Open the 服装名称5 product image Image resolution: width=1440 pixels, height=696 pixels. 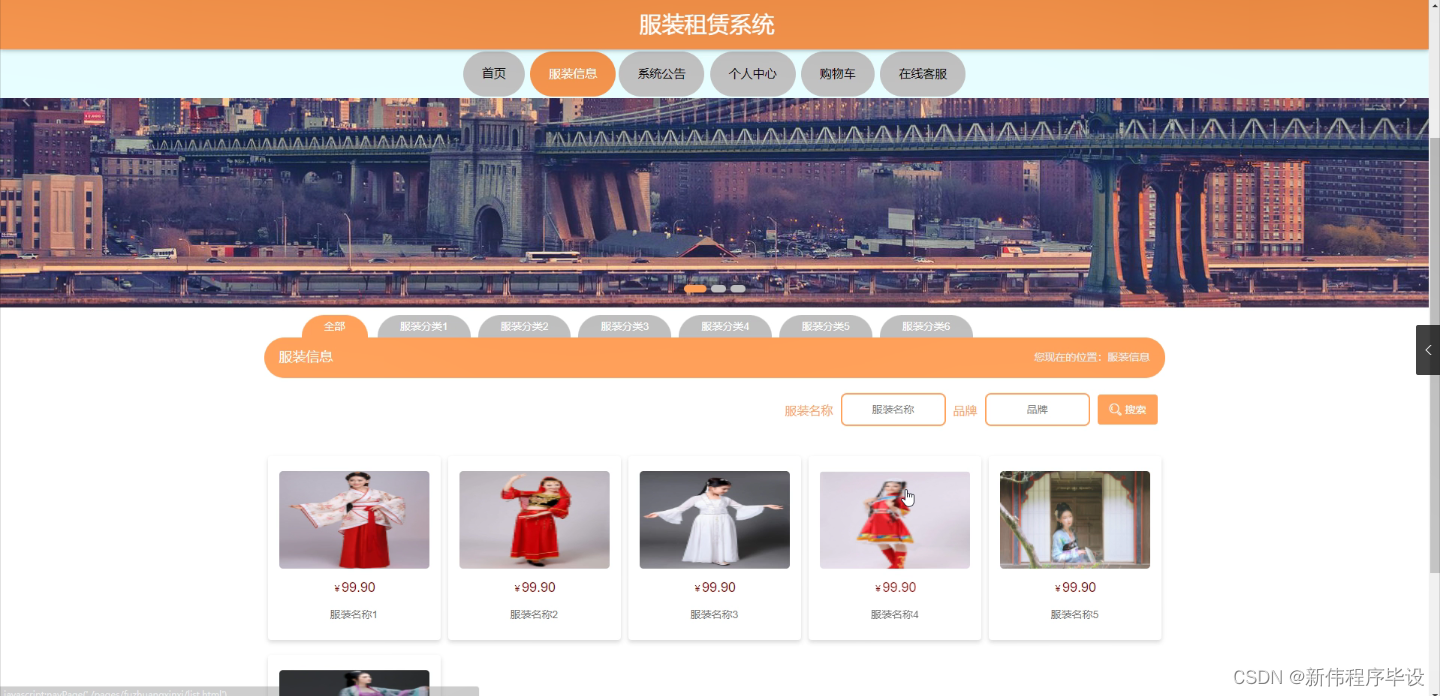pos(1075,520)
